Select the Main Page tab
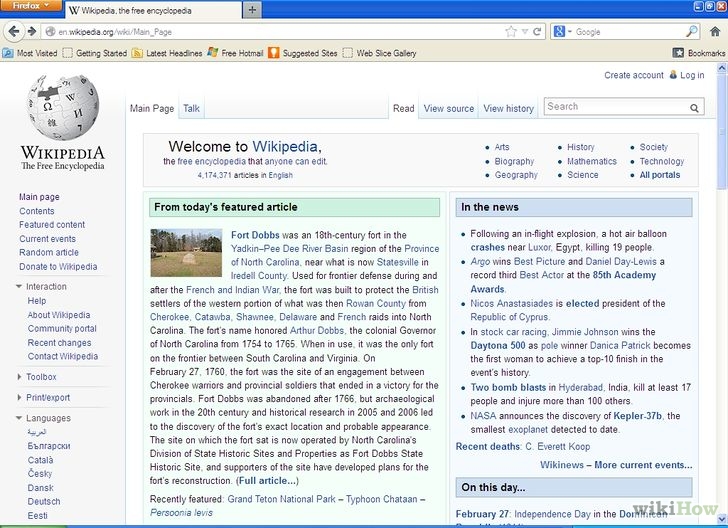The width and height of the screenshot is (728, 528). pyautogui.click(x=152, y=108)
